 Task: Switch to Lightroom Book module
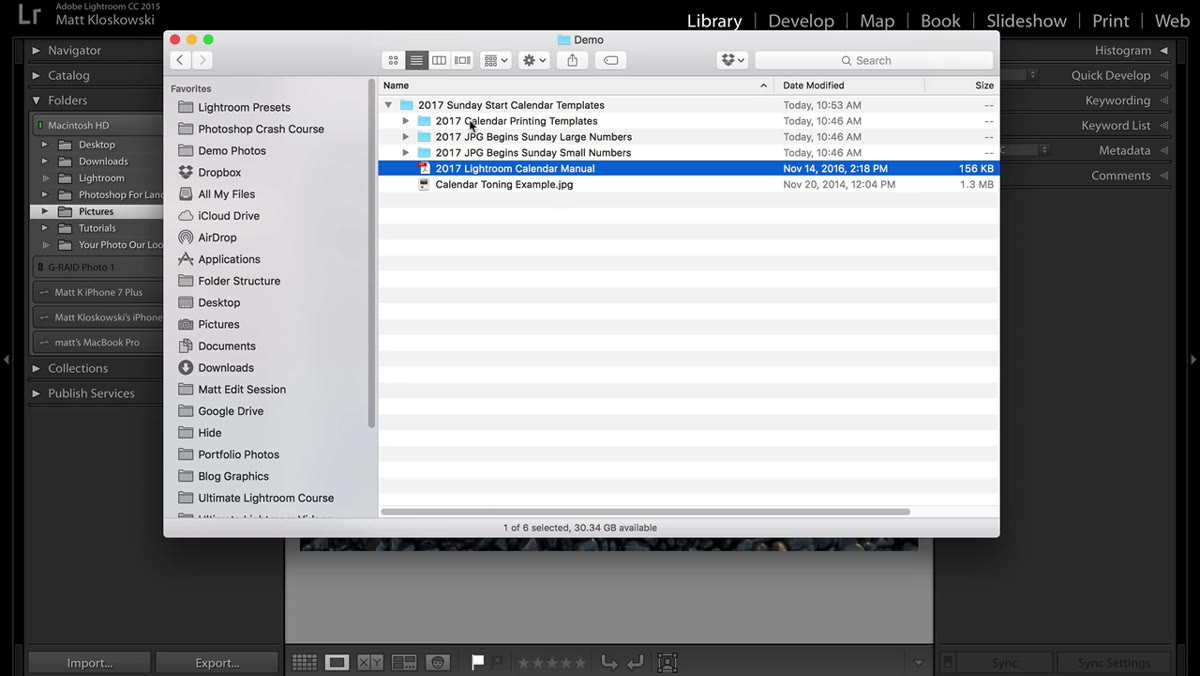pyautogui.click(x=940, y=21)
